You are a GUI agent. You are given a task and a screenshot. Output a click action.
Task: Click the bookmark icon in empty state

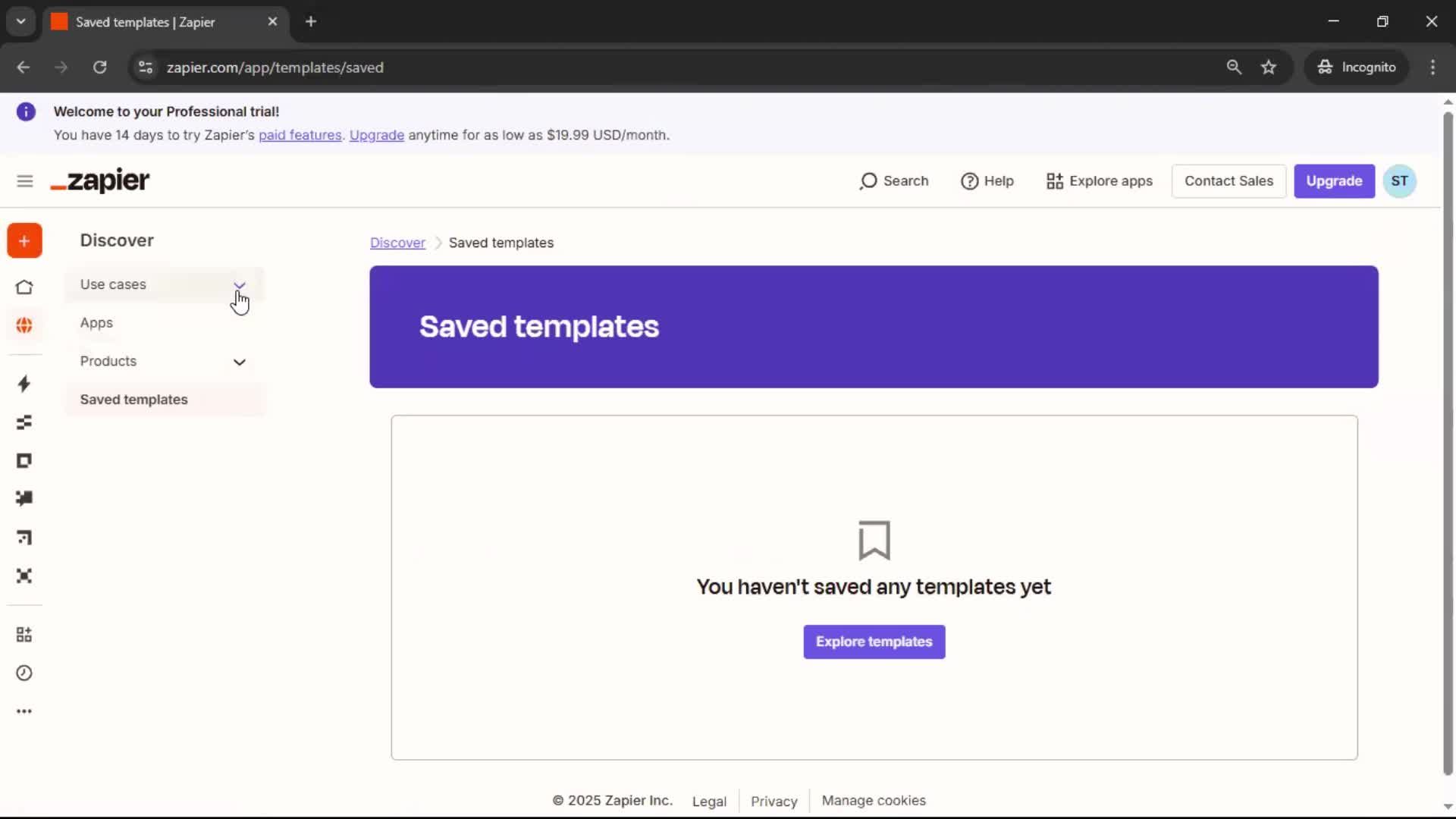coord(874,540)
